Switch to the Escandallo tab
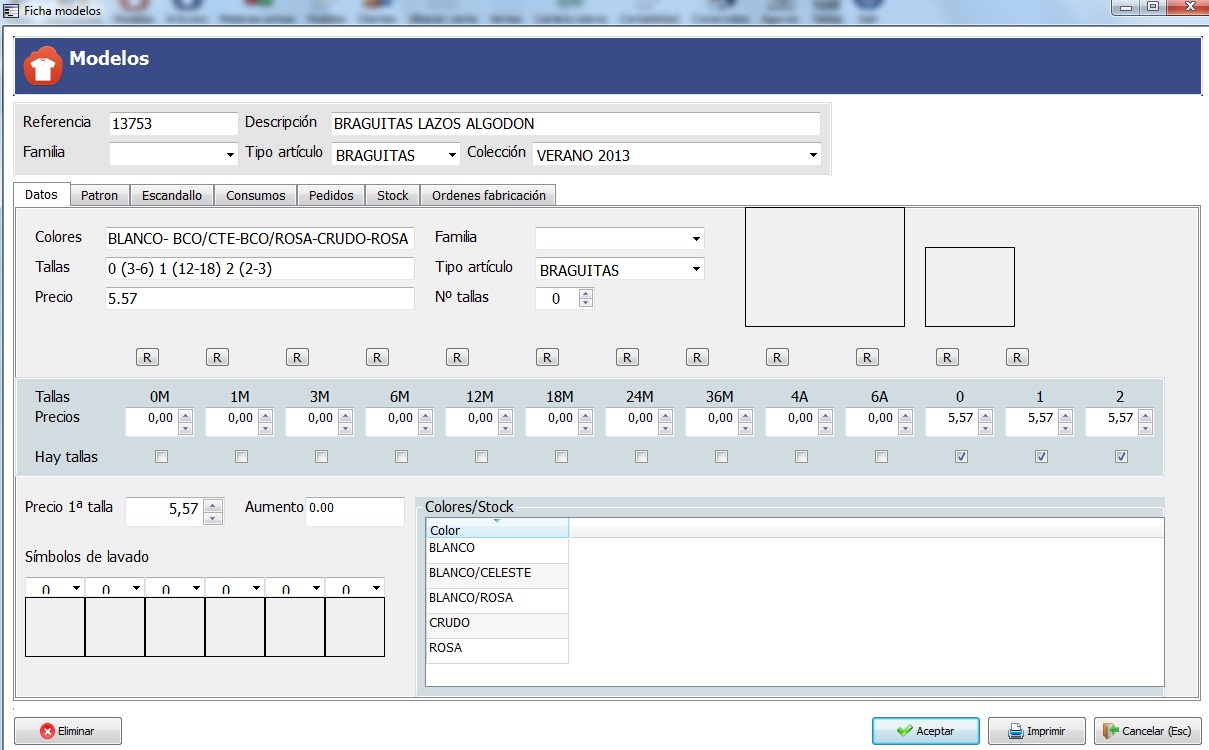1209x750 pixels. [x=171, y=196]
